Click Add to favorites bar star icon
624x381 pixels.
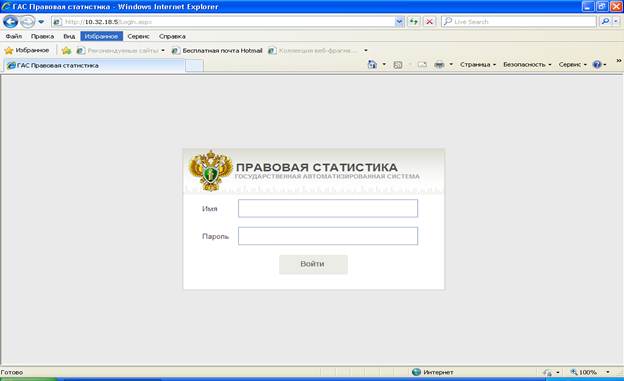tap(66, 51)
